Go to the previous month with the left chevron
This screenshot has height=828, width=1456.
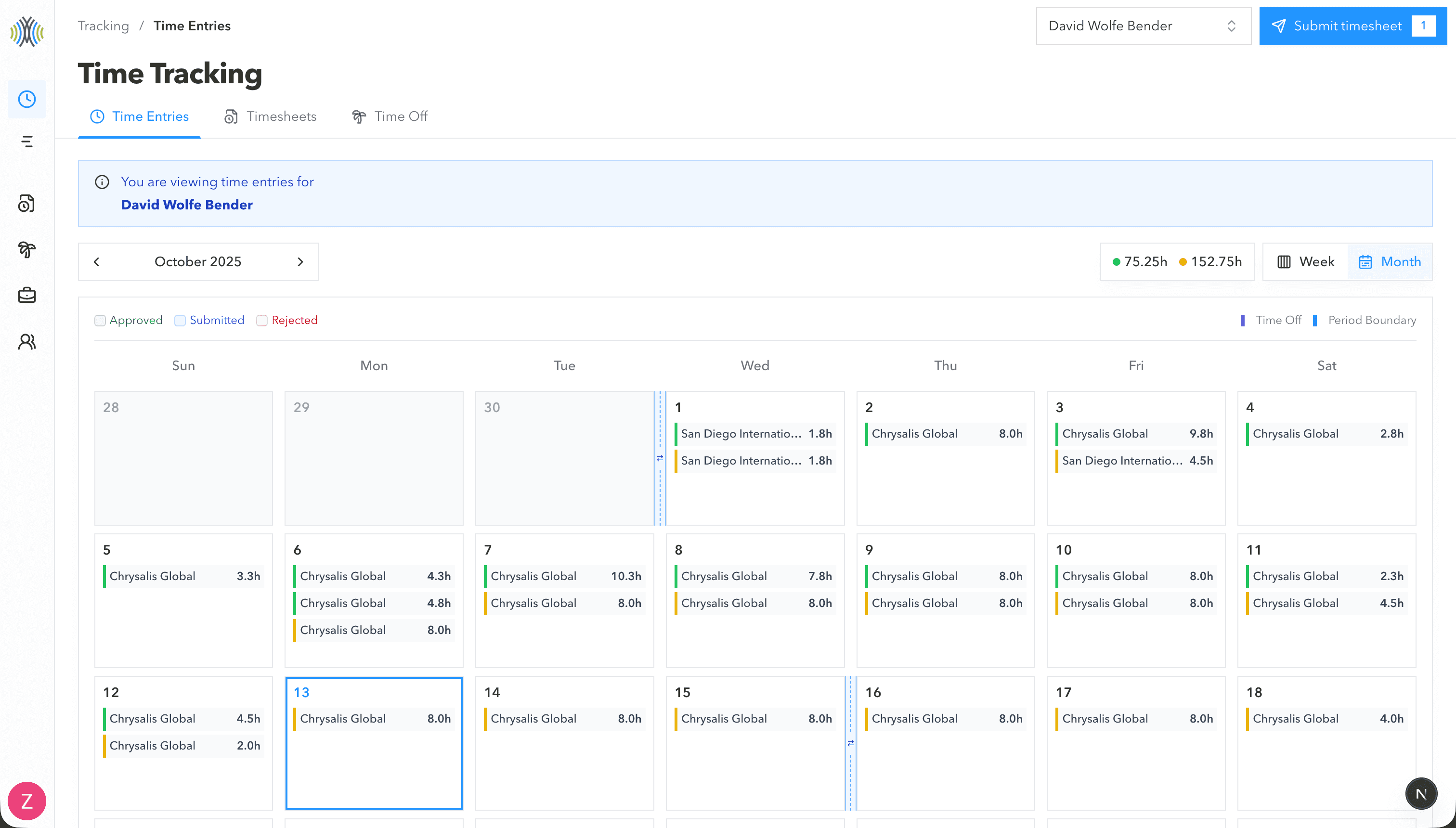tap(96, 261)
